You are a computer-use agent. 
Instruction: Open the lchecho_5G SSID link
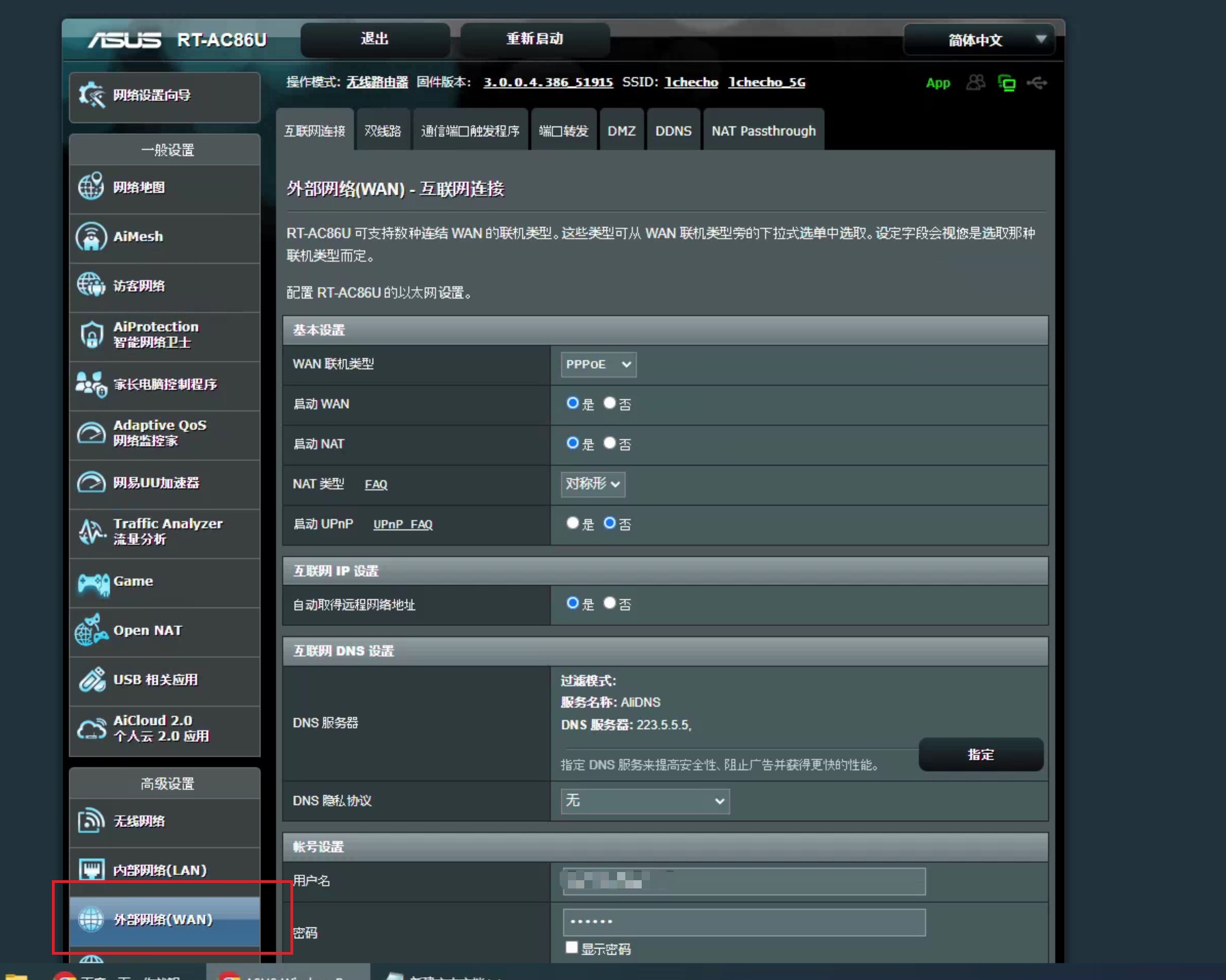(x=767, y=82)
